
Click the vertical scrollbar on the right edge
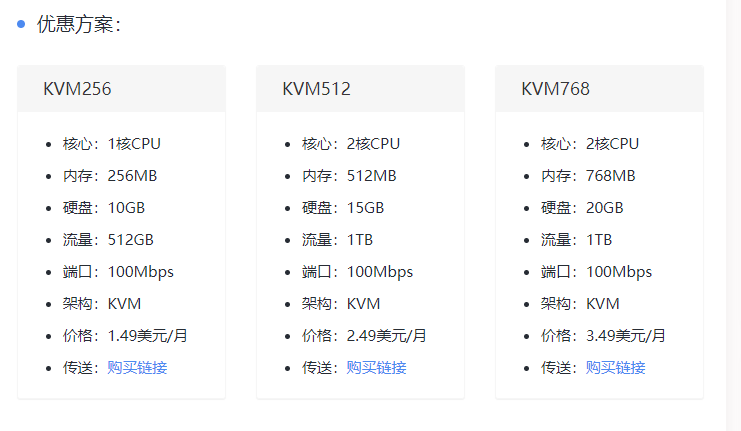[x=733, y=215]
